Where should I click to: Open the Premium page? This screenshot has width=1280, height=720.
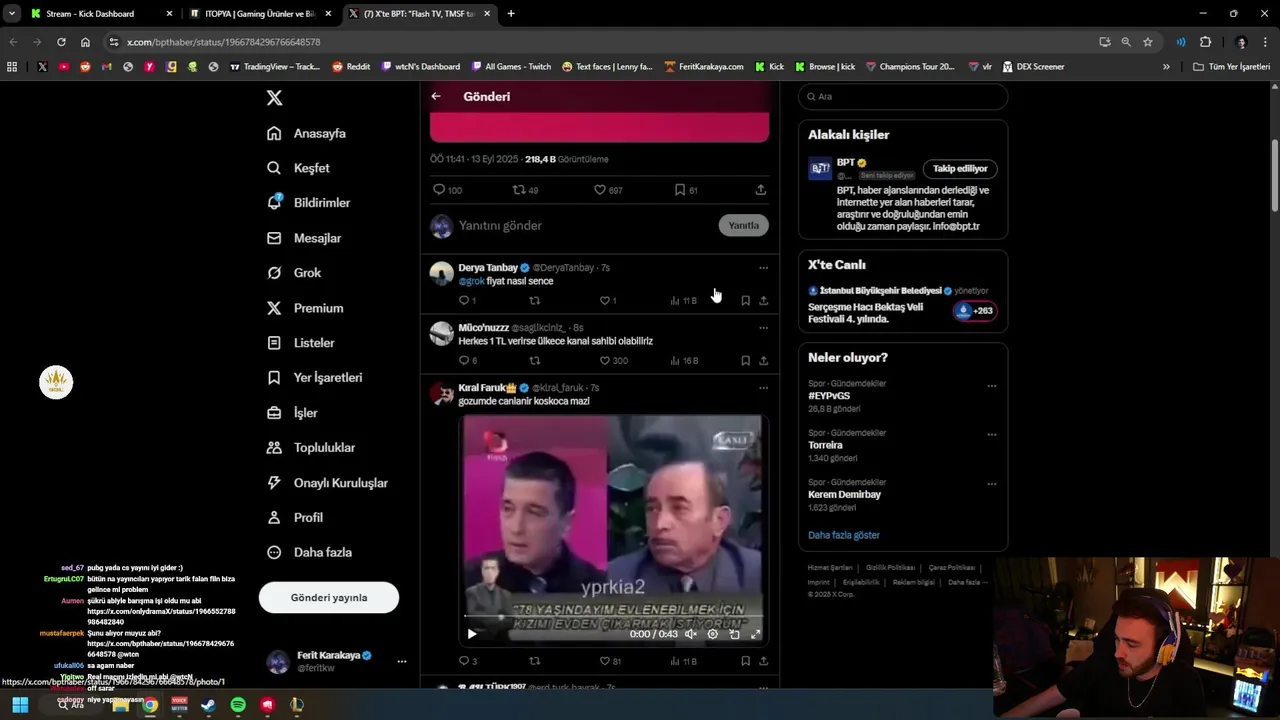[305, 308]
